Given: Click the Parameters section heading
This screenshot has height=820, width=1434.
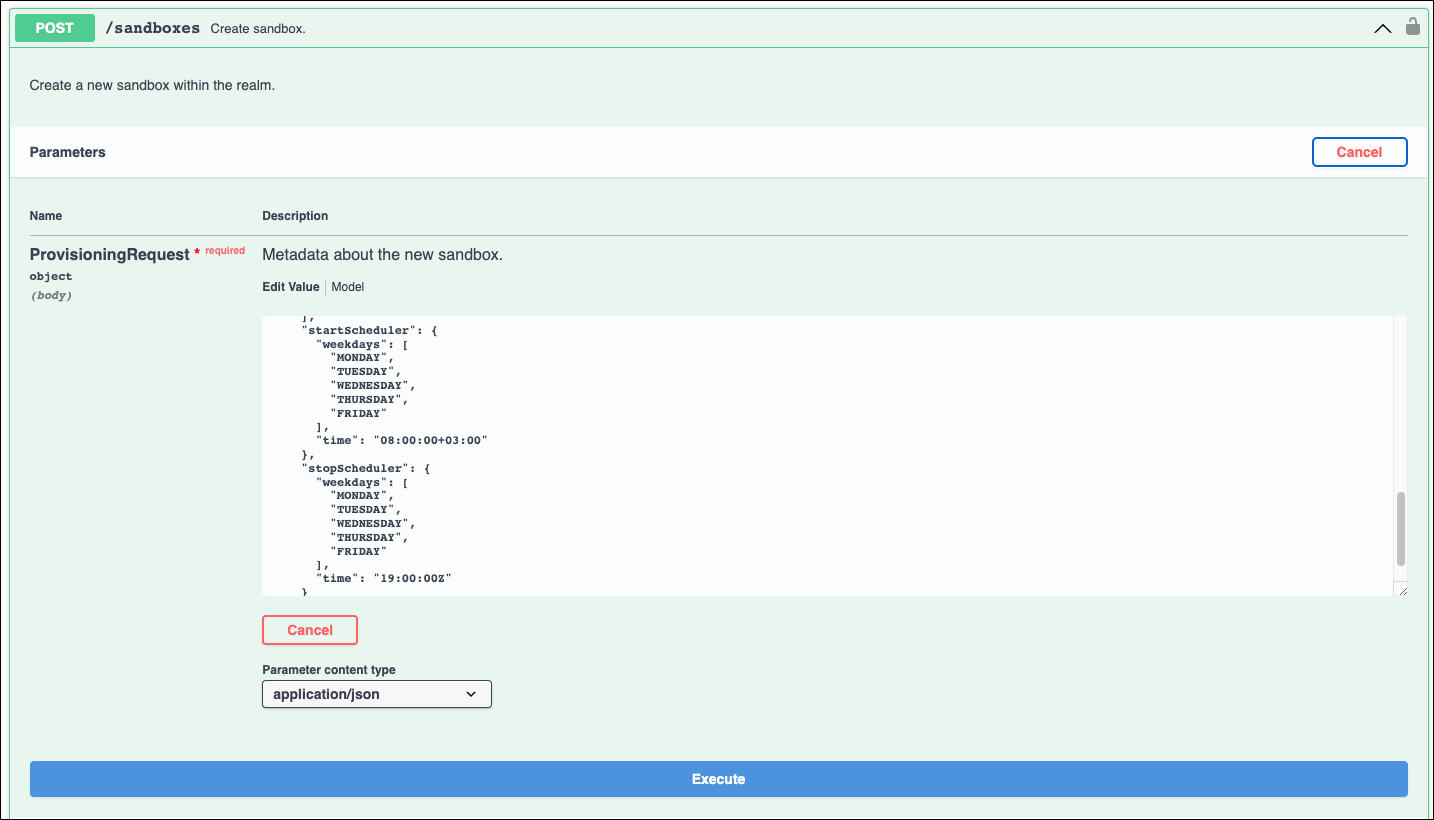Looking at the screenshot, I should [x=67, y=151].
